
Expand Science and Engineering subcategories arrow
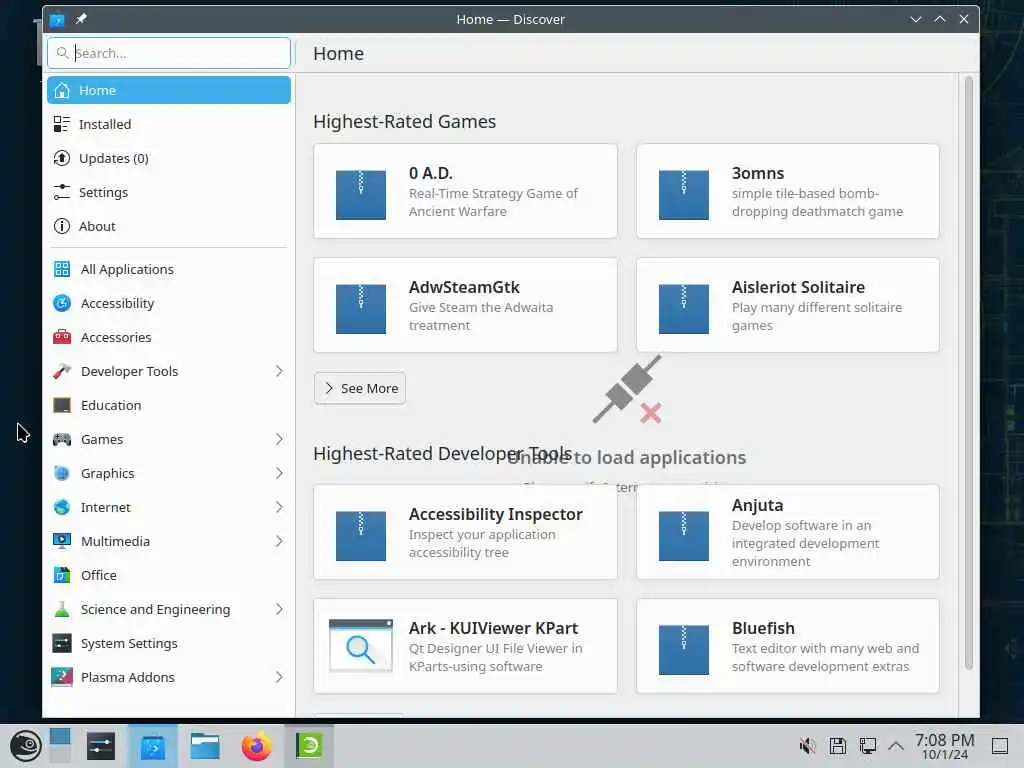pyautogui.click(x=279, y=609)
